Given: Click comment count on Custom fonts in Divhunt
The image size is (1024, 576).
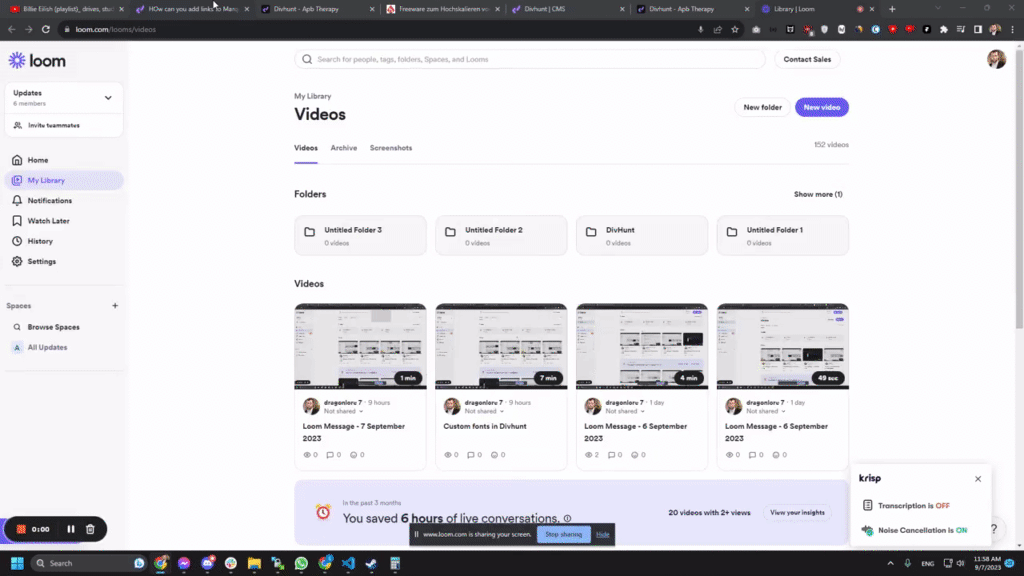Looking at the screenshot, I should [x=475, y=455].
